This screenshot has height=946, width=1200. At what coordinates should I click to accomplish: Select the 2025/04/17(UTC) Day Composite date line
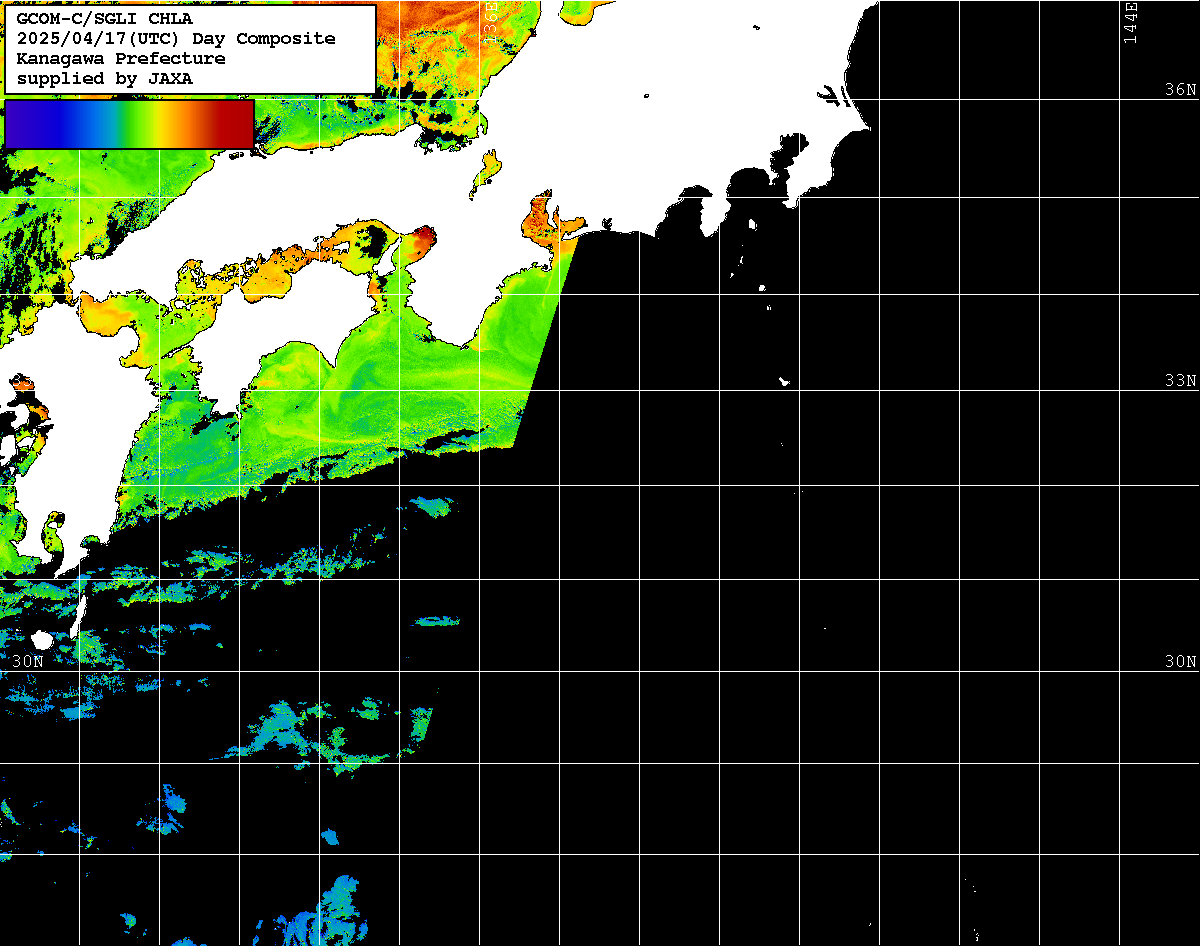click(176, 38)
